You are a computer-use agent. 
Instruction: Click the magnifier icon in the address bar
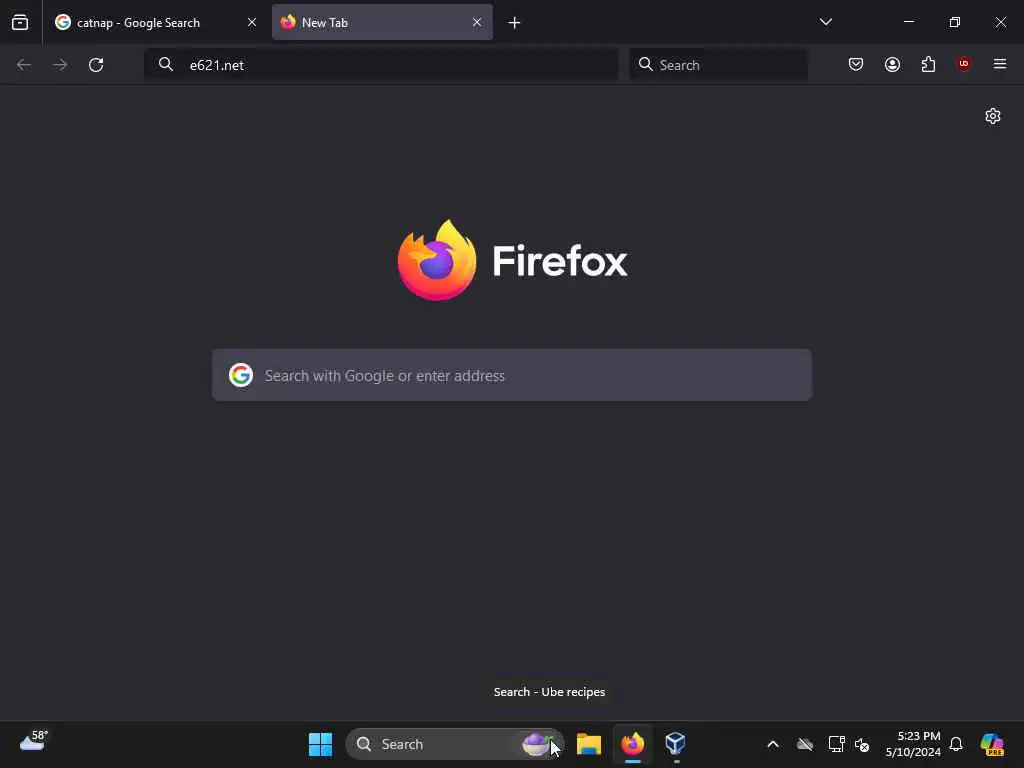click(x=166, y=64)
